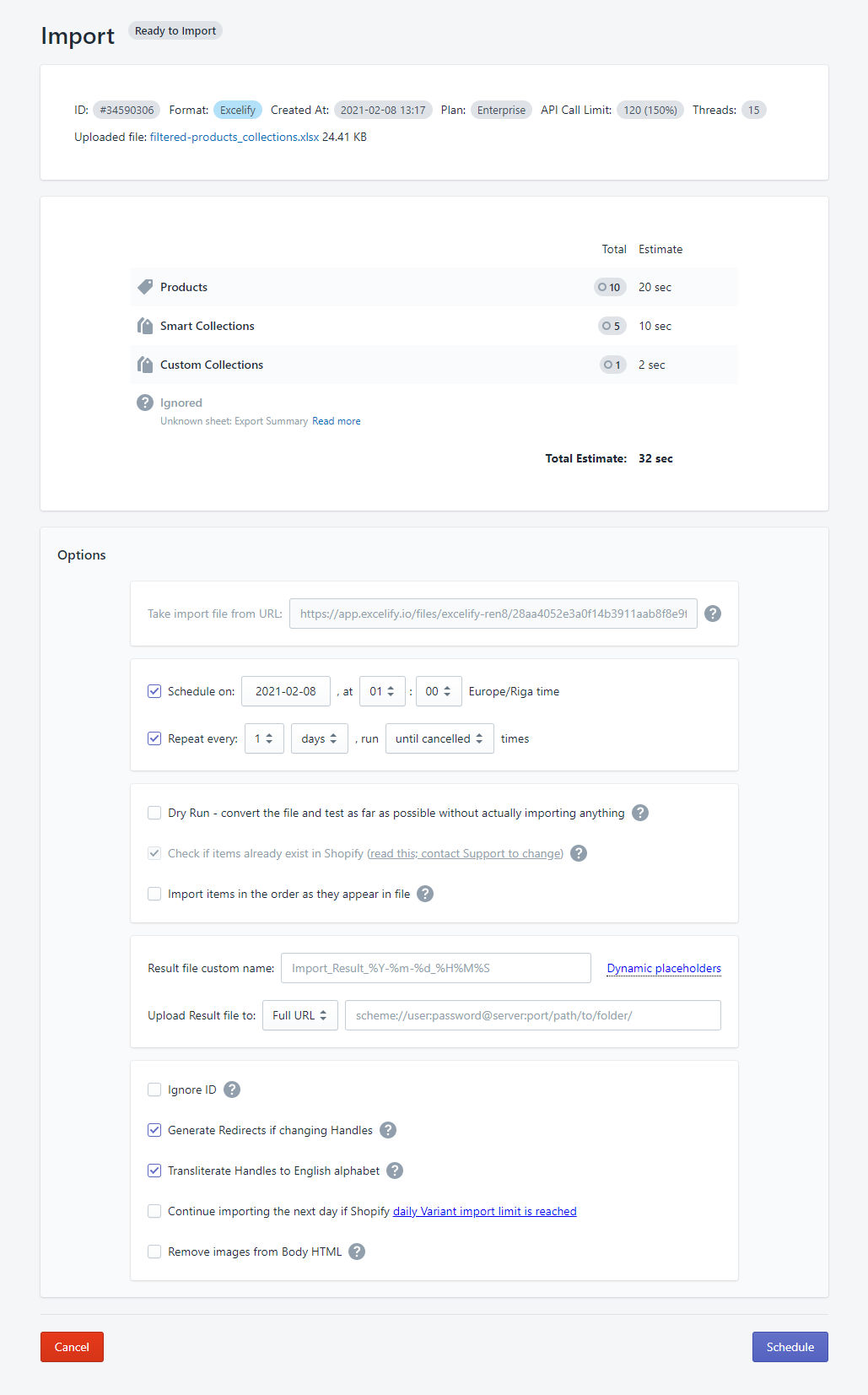
Task: Open the until cancelled dropdown
Action: [439, 738]
